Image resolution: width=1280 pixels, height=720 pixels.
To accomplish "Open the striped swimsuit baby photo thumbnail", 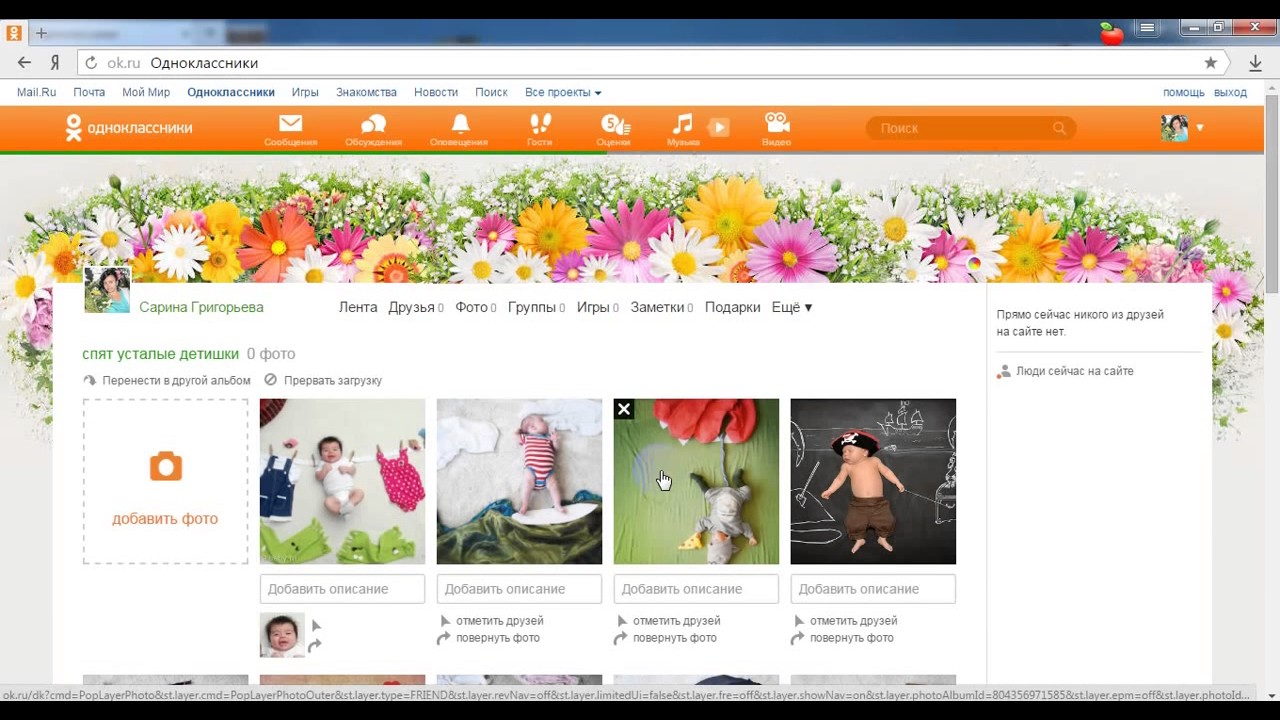I will point(519,481).
